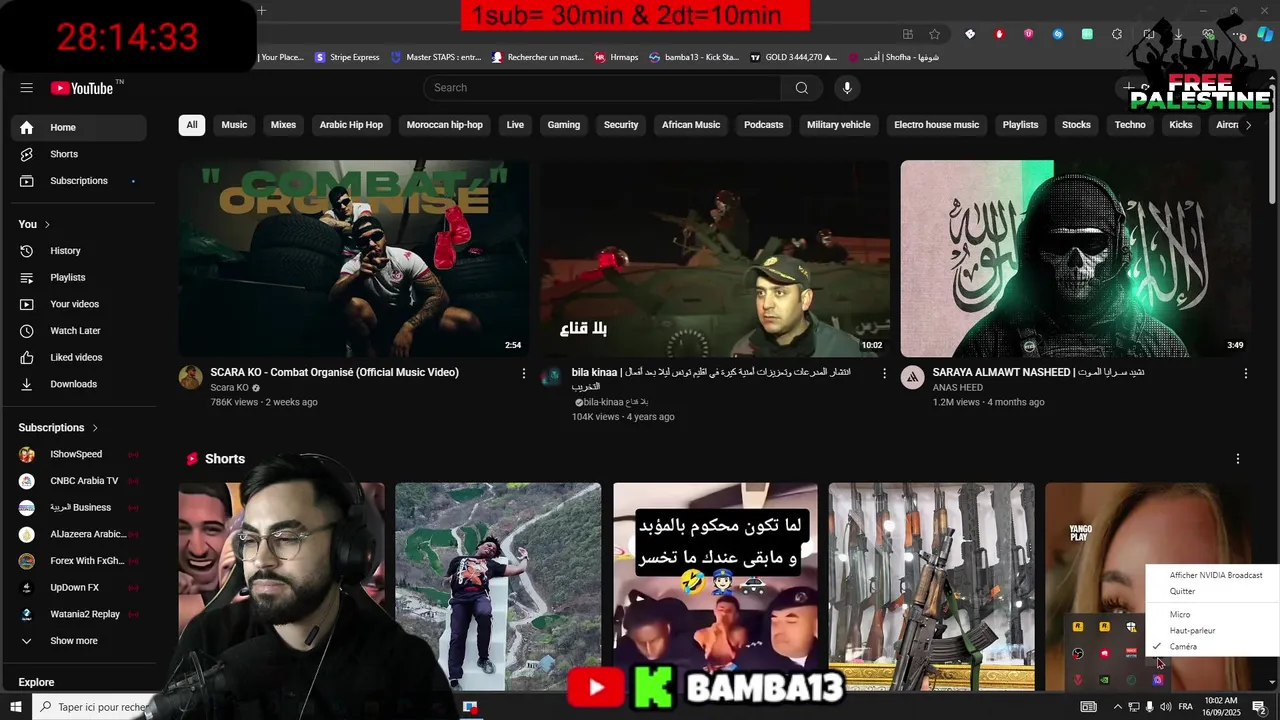Add page to favorites star icon
The image size is (1280, 720).
(934, 34)
